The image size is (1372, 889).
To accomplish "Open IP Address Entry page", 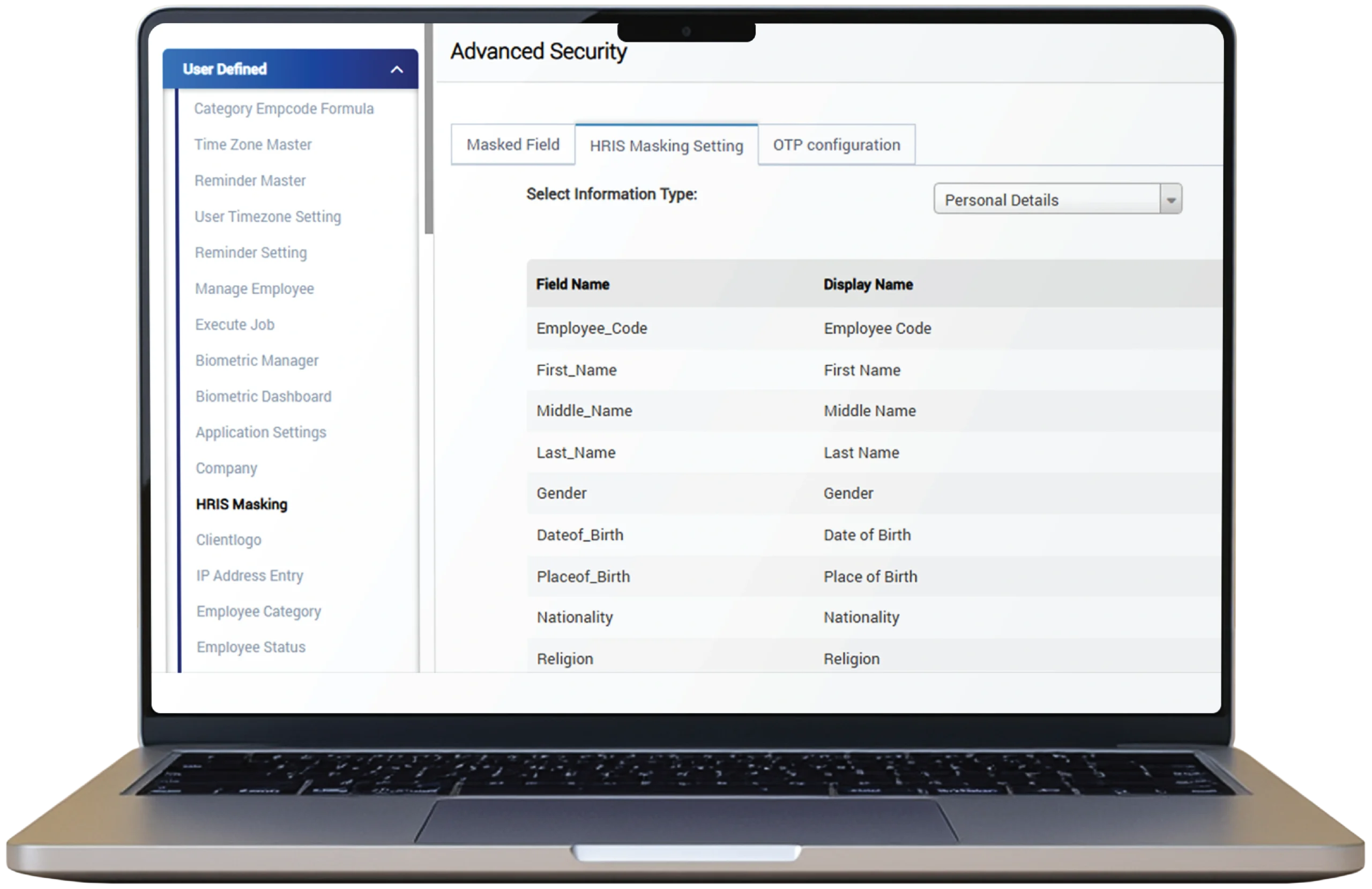I will tap(249, 576).
